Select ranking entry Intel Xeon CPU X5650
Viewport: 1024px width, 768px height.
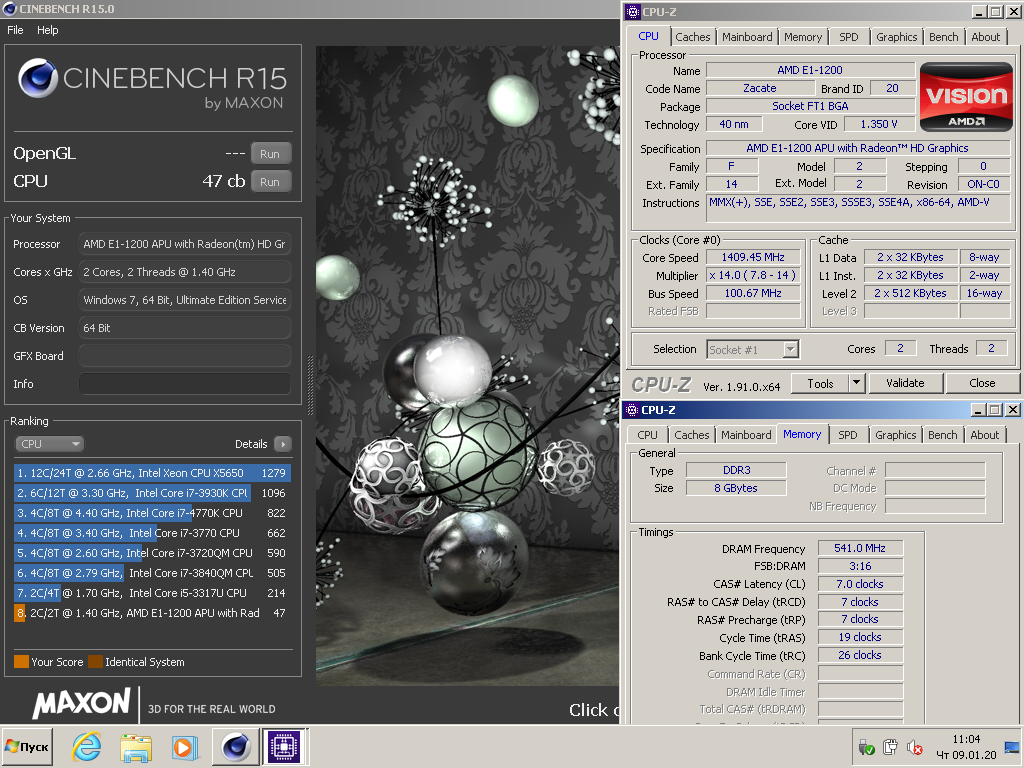tap(152, 473)
